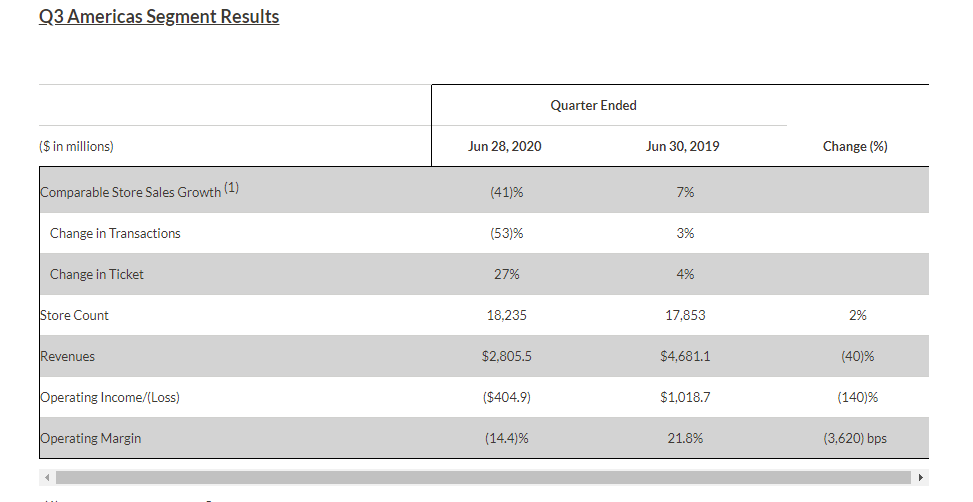Click the footnote (1) superscript marker
Screen dimensions: 973x502
point(231,187)
